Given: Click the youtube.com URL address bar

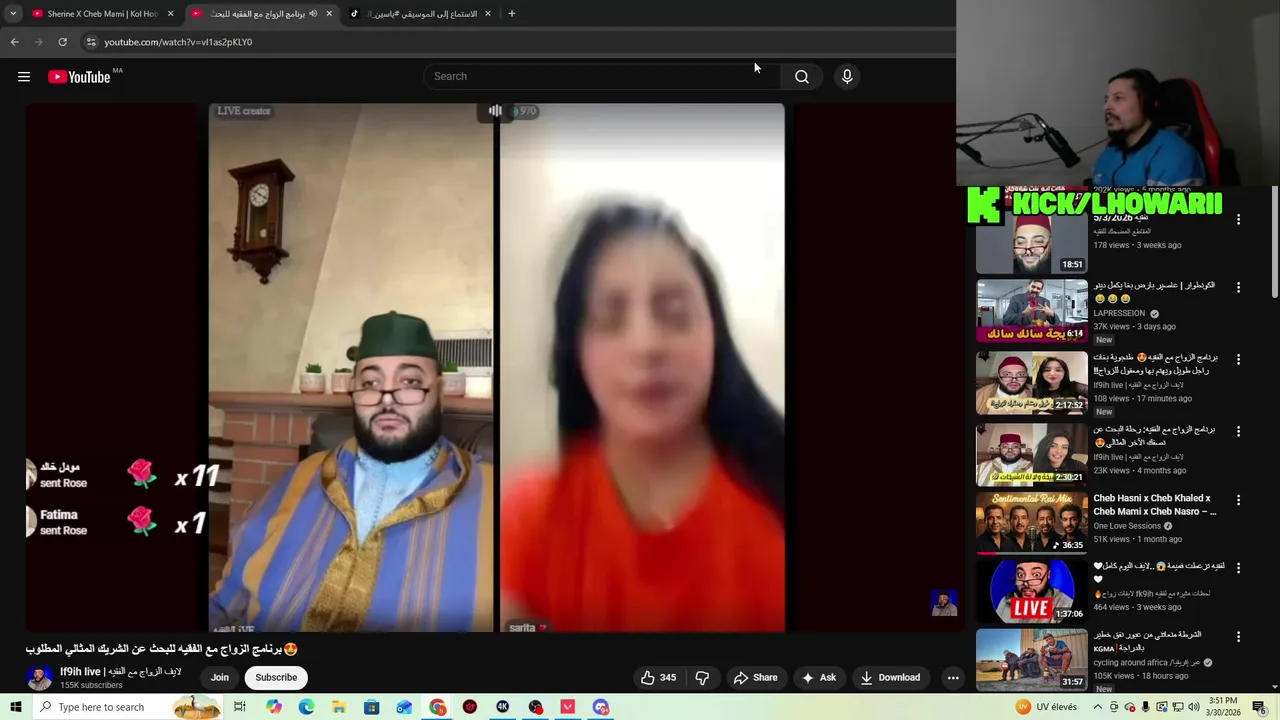Looking at the screenshot, I should [x=178, y=42].
